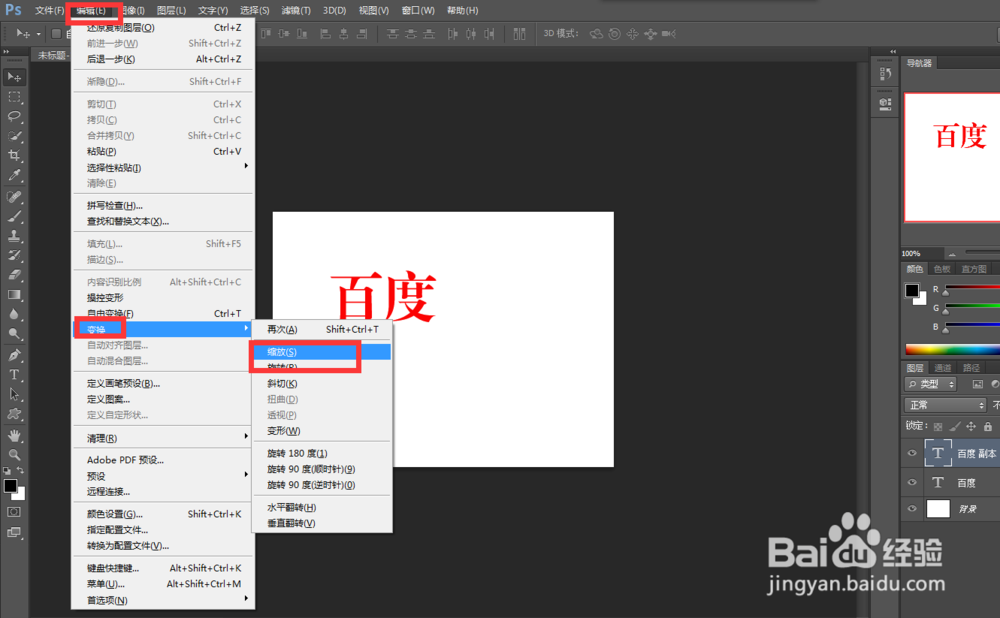Toggle lock transparent pixels

coord(938,426)
